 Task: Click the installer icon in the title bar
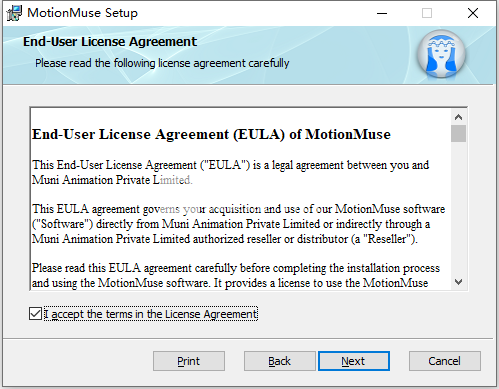point(14,13)
